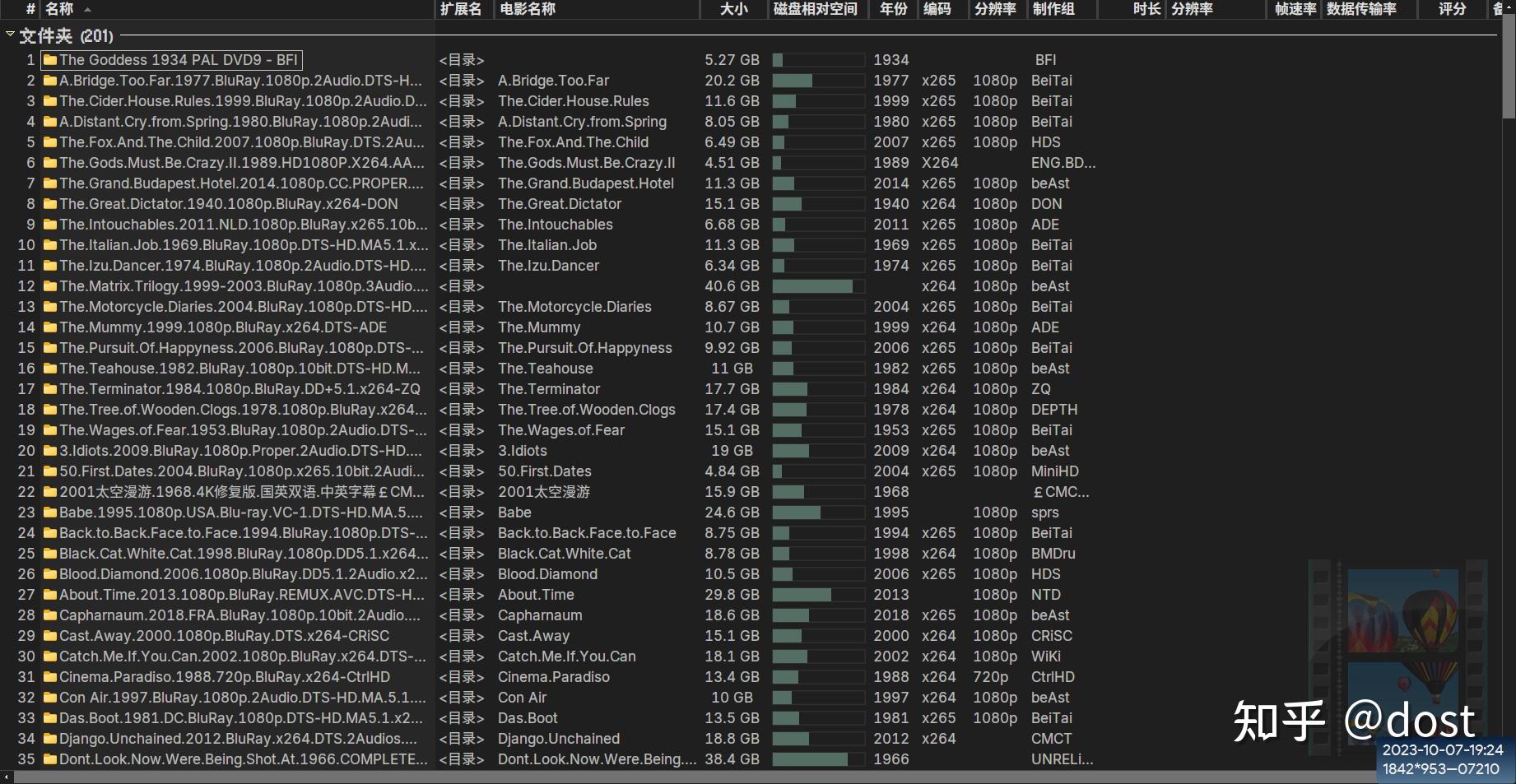Click the folder icon for Django.Unchained.2012
The width and height of the screenshot is (1516, 784).
click(x=49, y=738)
